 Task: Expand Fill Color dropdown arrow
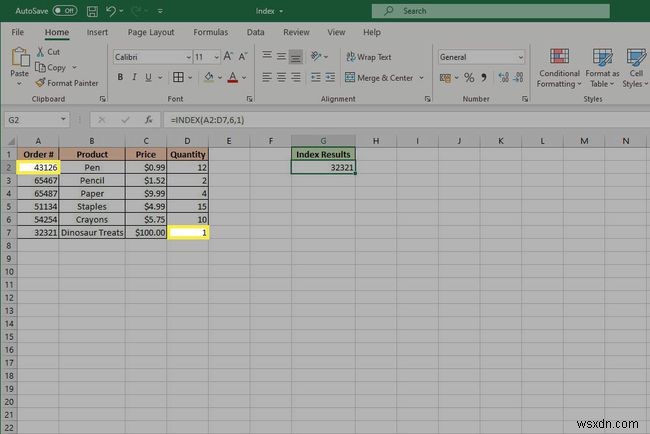220,78
